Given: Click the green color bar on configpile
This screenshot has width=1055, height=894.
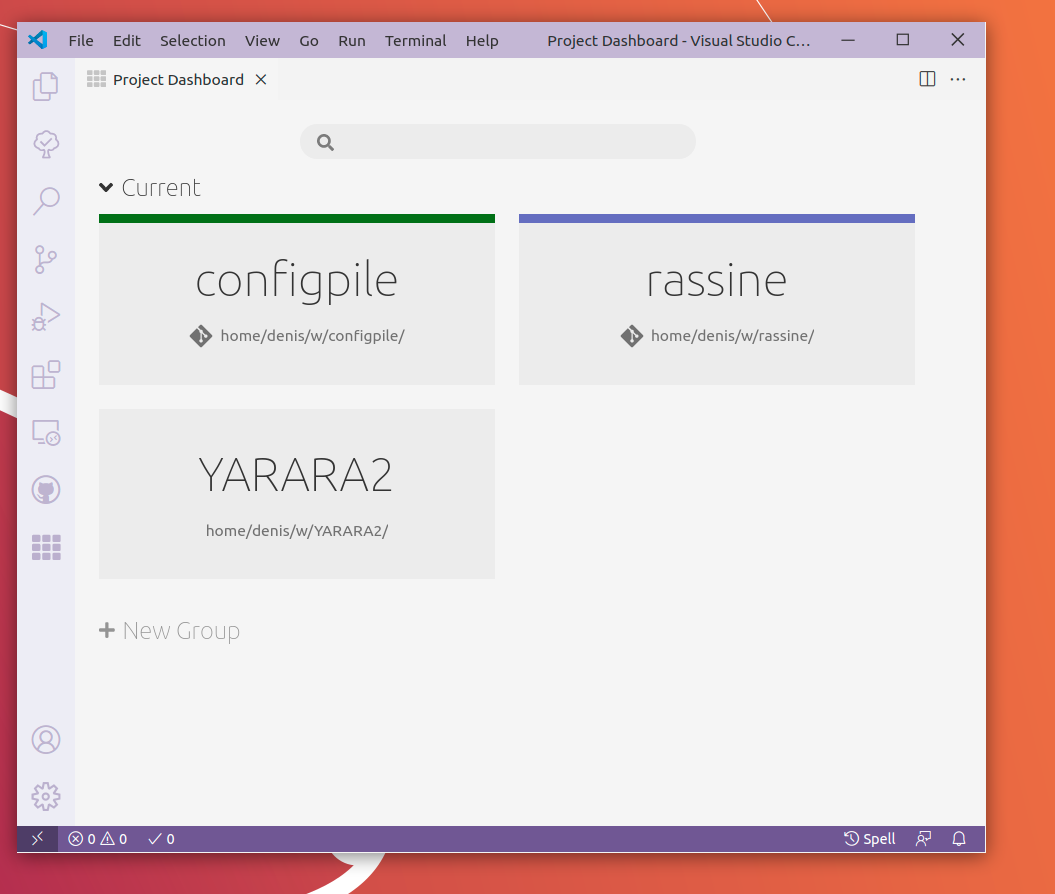Looking at the screenshot, I should tap(297, 219).
